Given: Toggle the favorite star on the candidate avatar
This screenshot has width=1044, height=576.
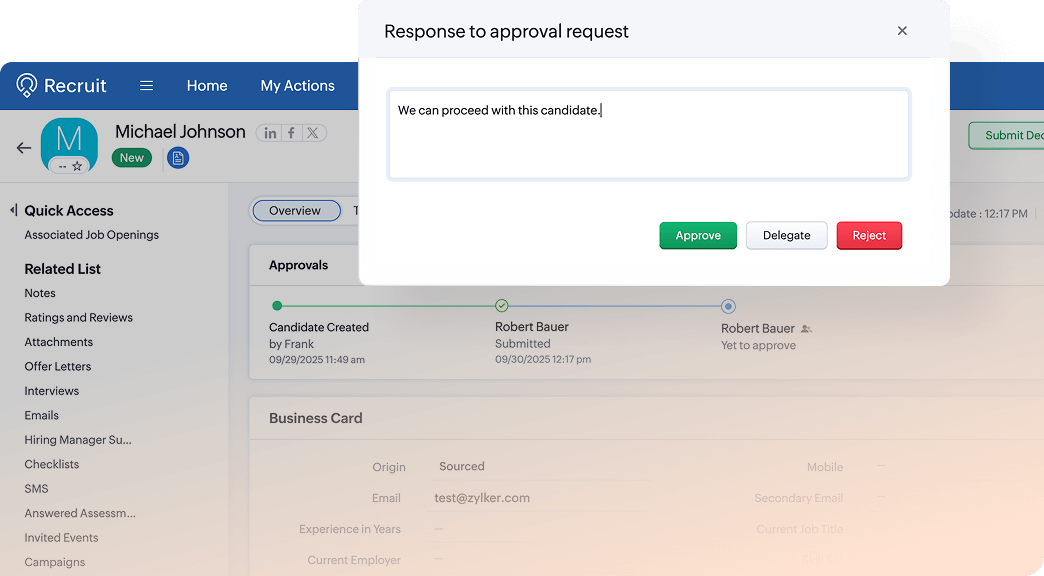Looking at the screenshot, I should tap(77, 166).
